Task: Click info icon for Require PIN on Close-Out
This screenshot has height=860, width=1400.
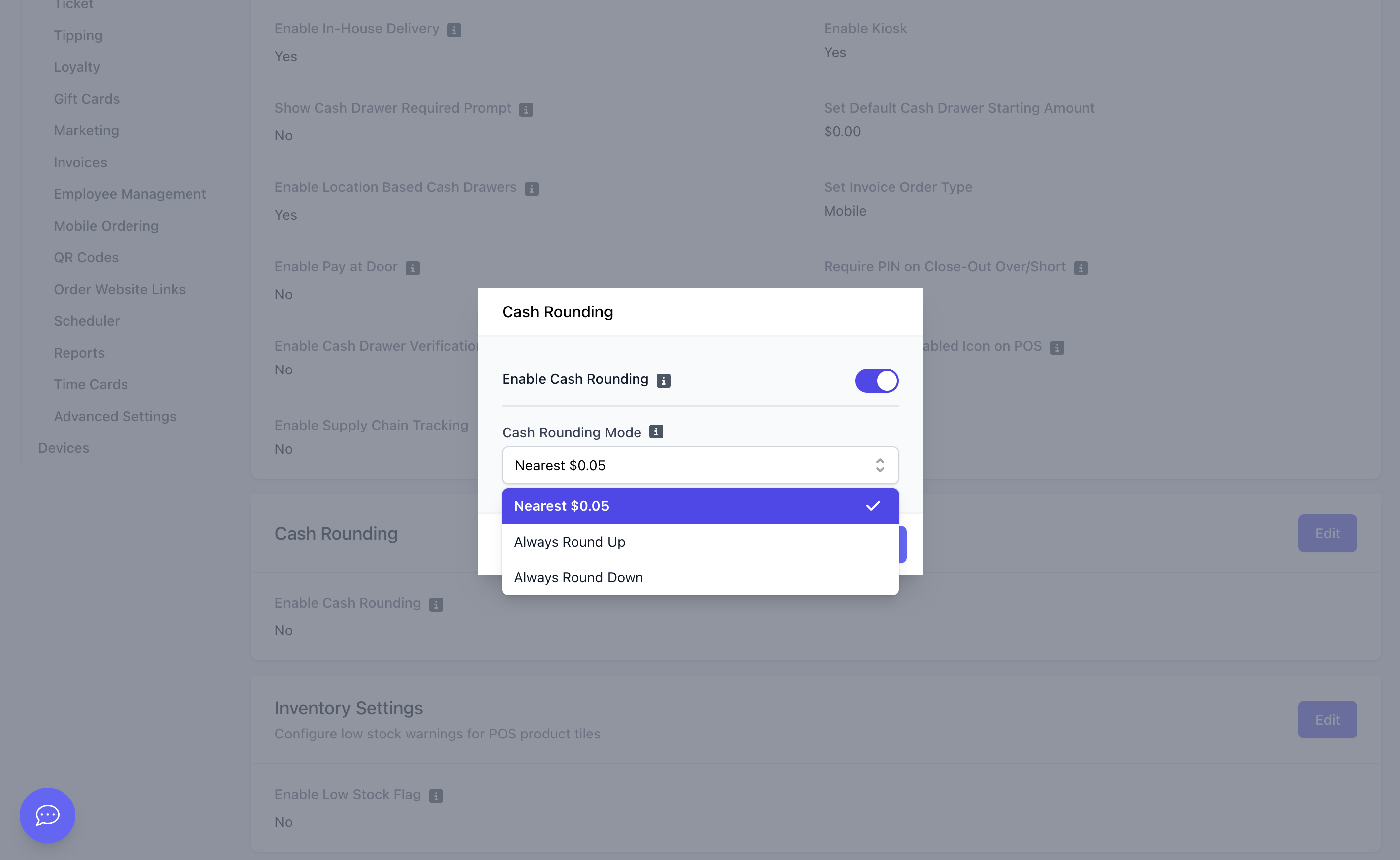Action: 1081,268
